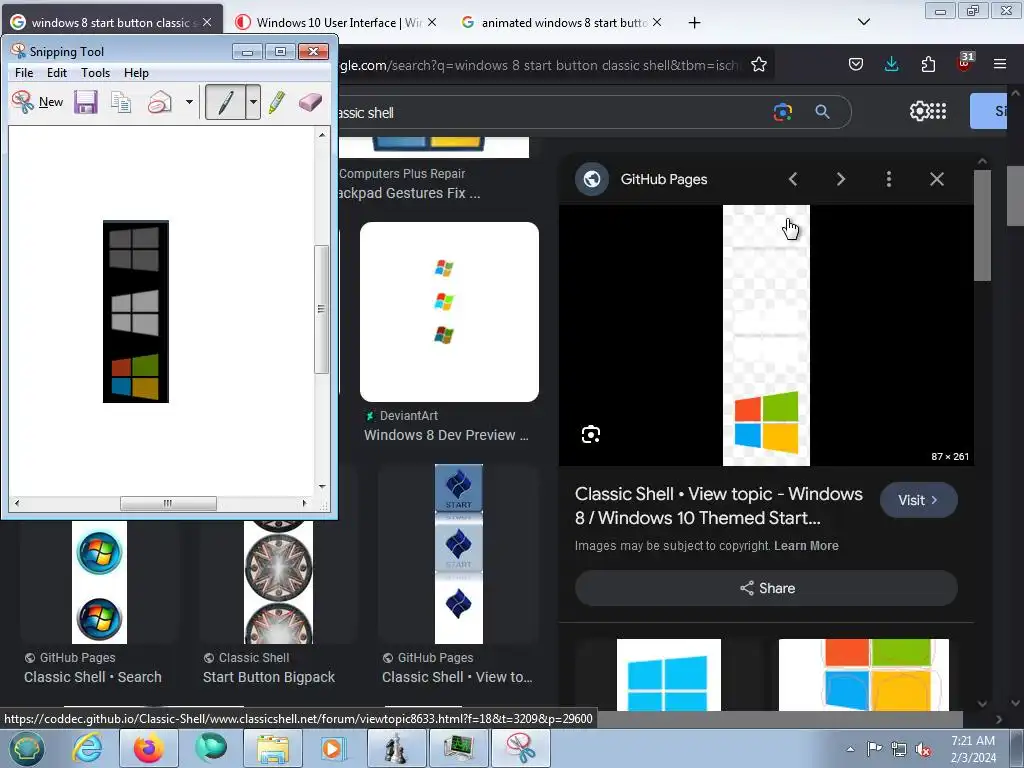Open Google quick settings gear
This screenshot has height=768, width=1024.
click(919, 111)
